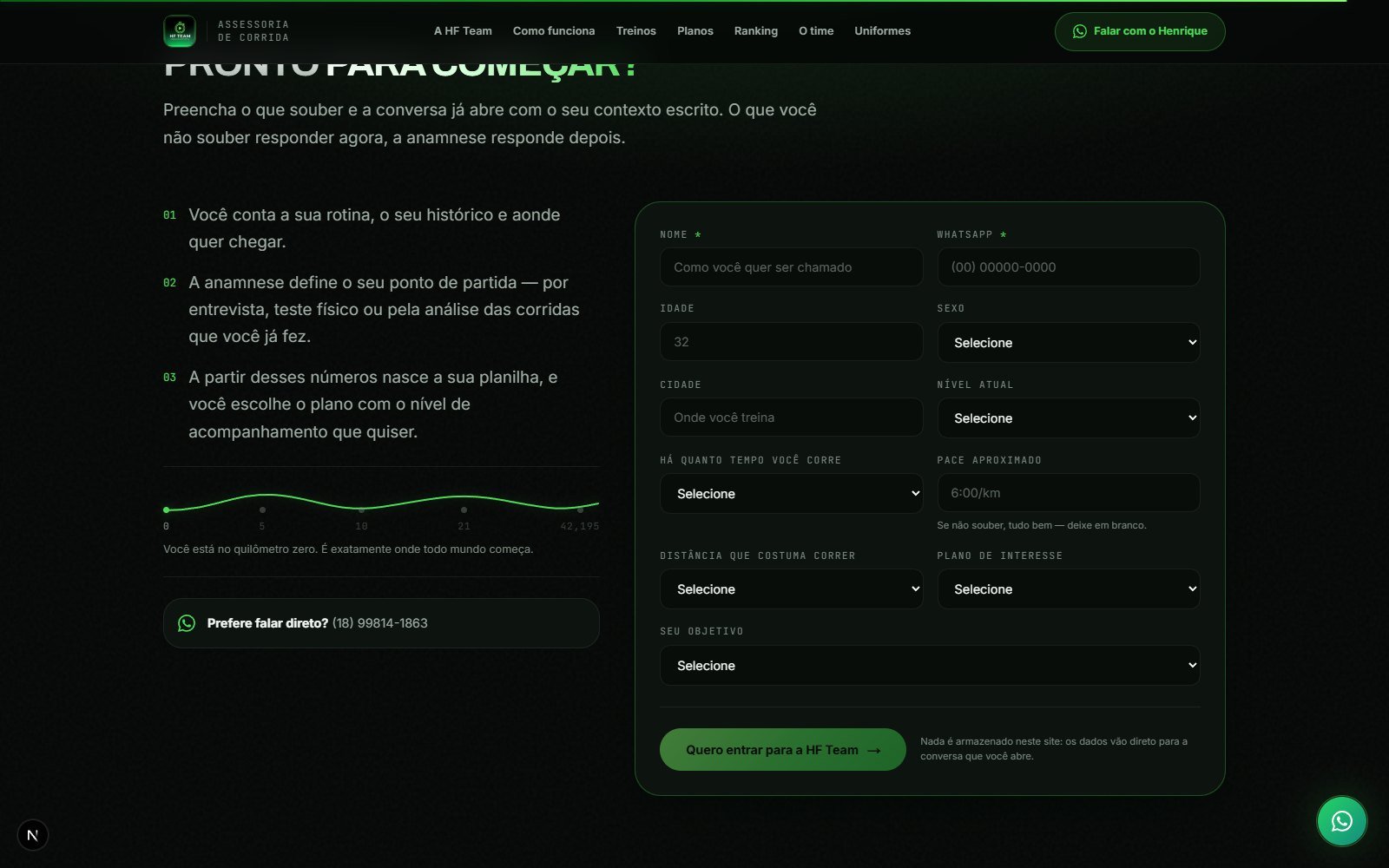The width and height of the screenshot is (1389, 868).
Task: Click the HF Team logo icon
Action: [x=180, y=31]
